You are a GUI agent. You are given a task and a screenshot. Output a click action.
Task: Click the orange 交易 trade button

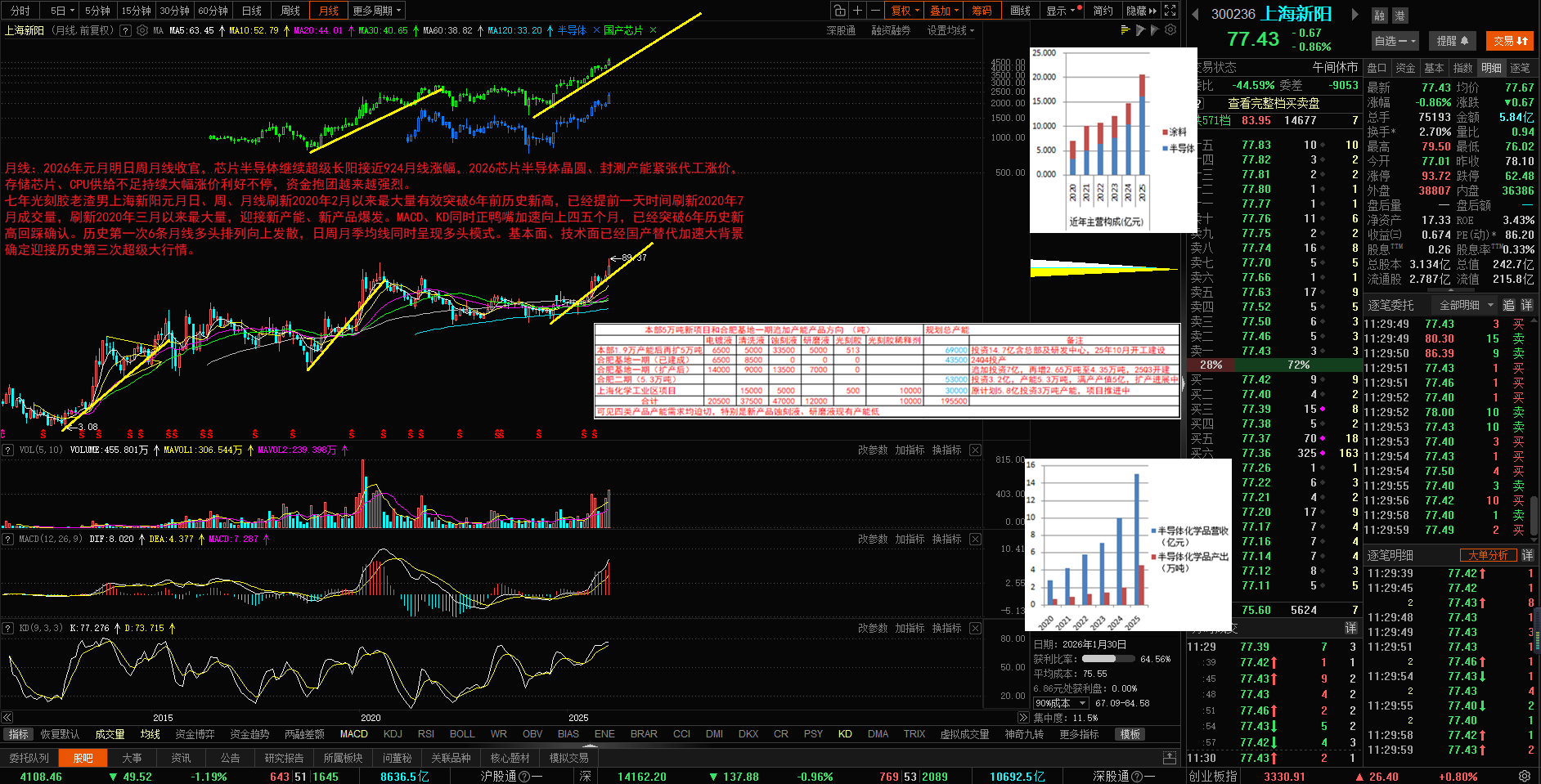(1510, 40)
